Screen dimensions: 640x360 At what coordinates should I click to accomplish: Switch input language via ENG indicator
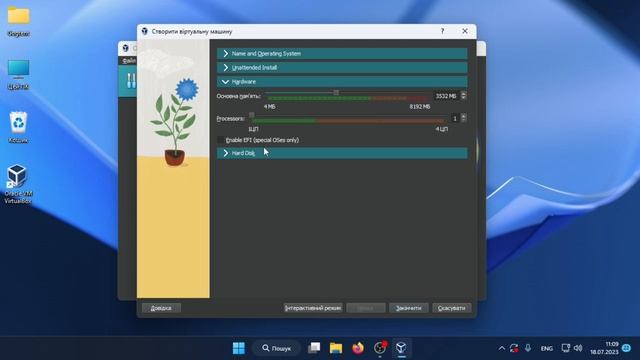click(x=547, y=348)
